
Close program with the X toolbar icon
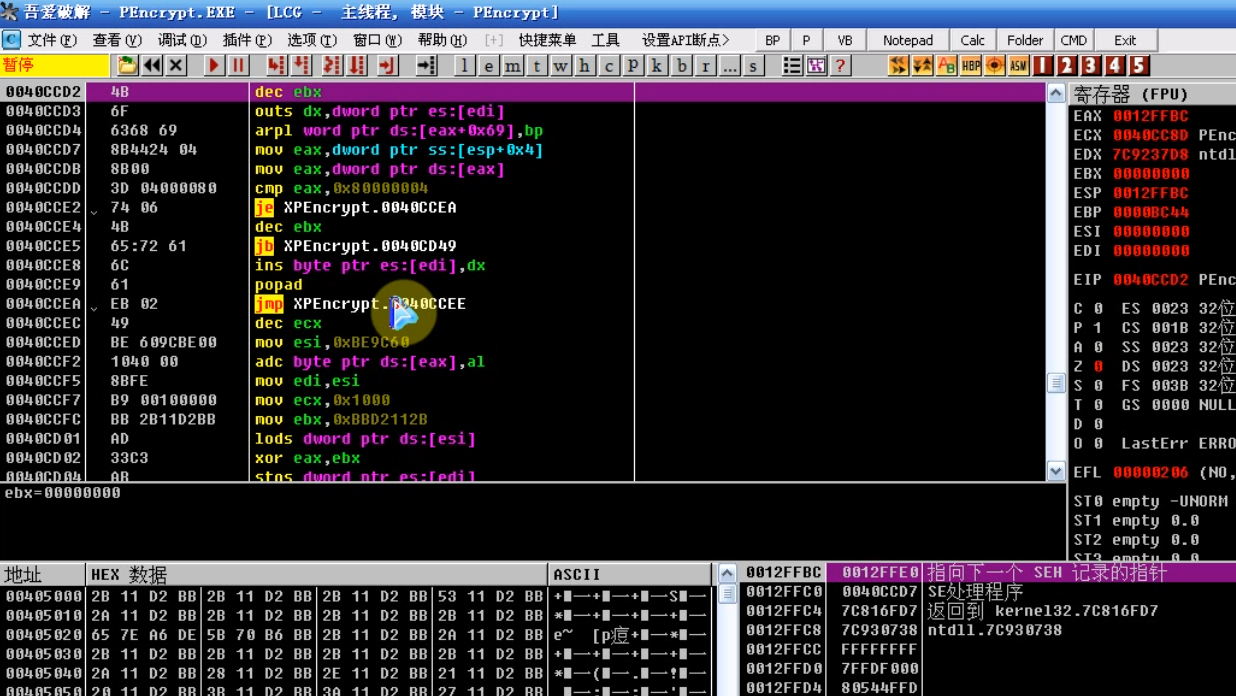click(x=176, y=65)
